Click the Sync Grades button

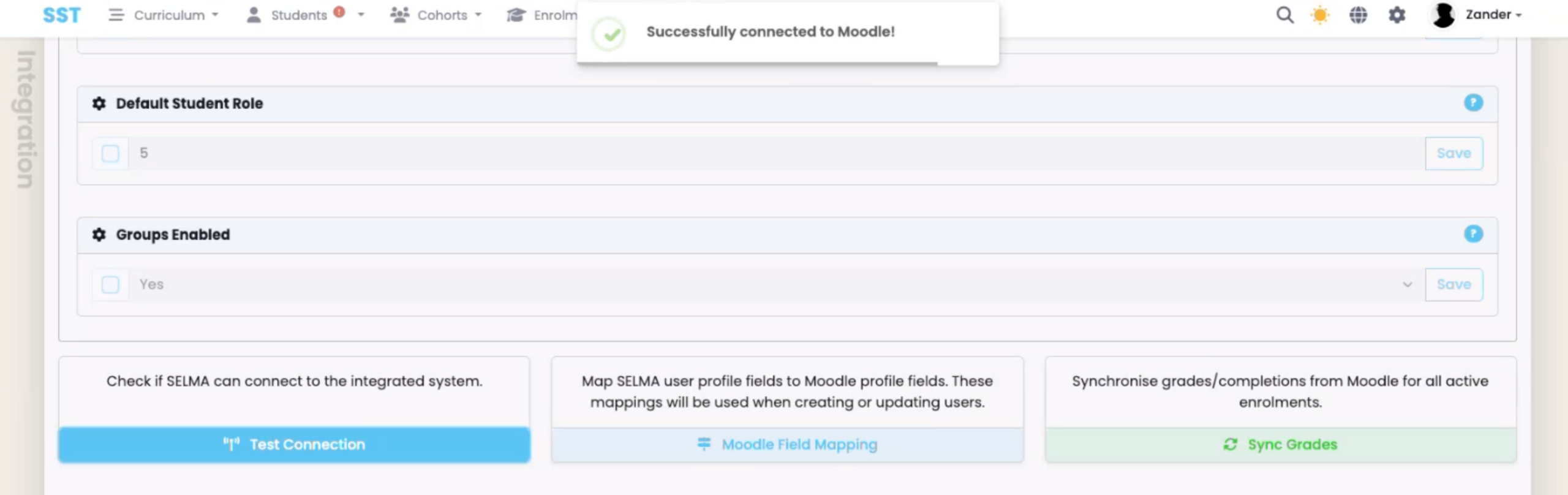pyautogui.click(x=1280, y=445)
